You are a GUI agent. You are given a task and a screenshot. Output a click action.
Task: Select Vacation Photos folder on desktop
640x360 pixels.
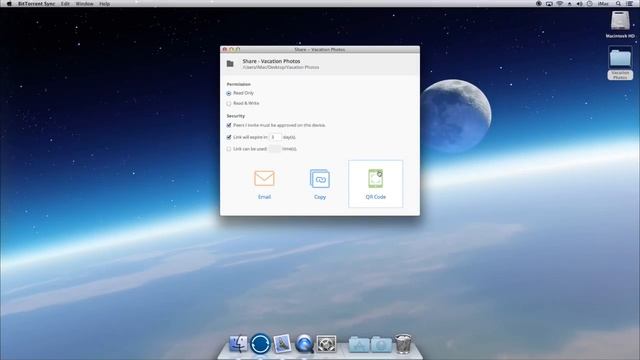click(620, 63)
